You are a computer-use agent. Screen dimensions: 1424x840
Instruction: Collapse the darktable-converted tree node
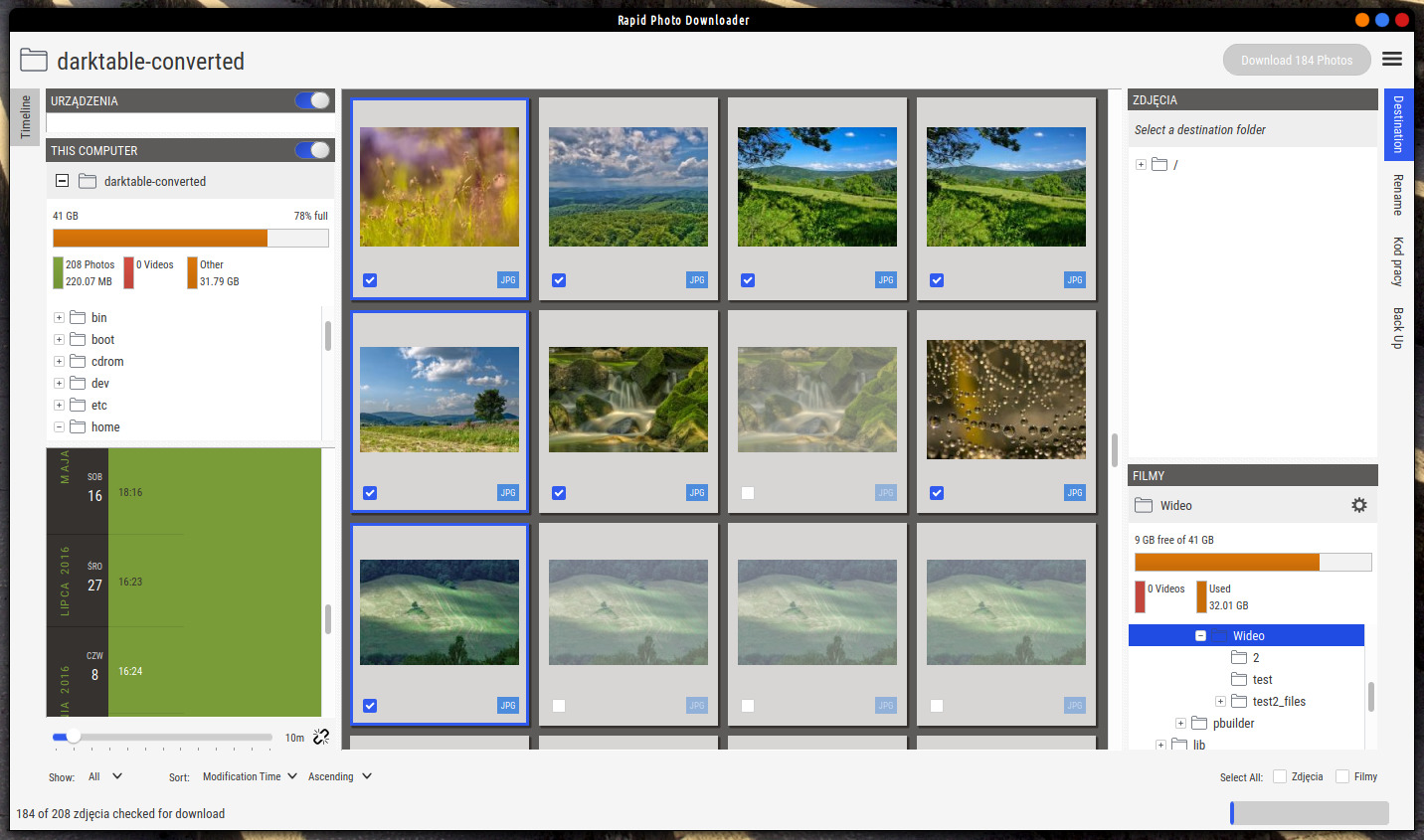tap(62, 181)
